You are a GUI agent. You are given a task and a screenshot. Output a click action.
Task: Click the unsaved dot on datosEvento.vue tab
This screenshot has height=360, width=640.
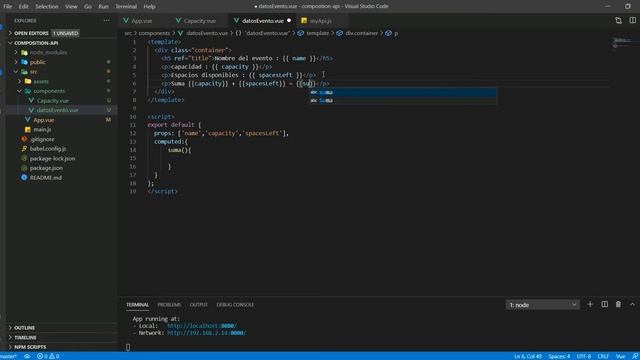289,20
